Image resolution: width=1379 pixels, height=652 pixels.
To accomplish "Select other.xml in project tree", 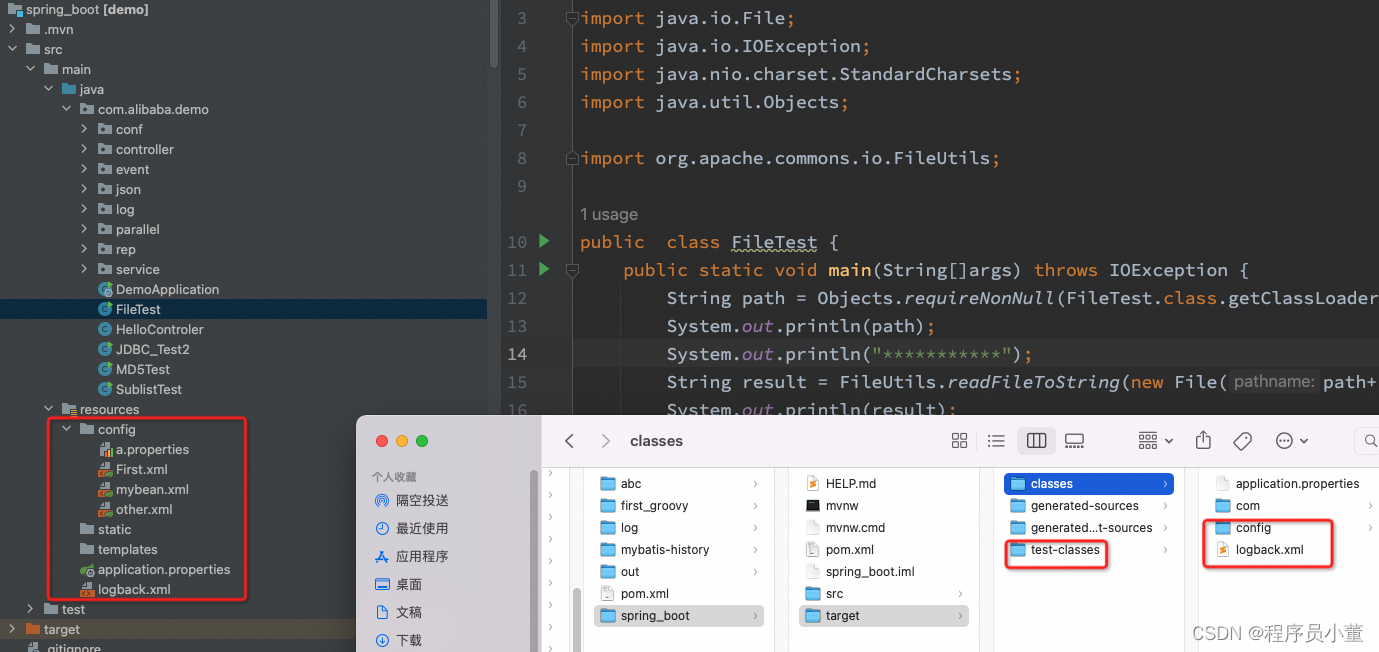I will 144,509.
